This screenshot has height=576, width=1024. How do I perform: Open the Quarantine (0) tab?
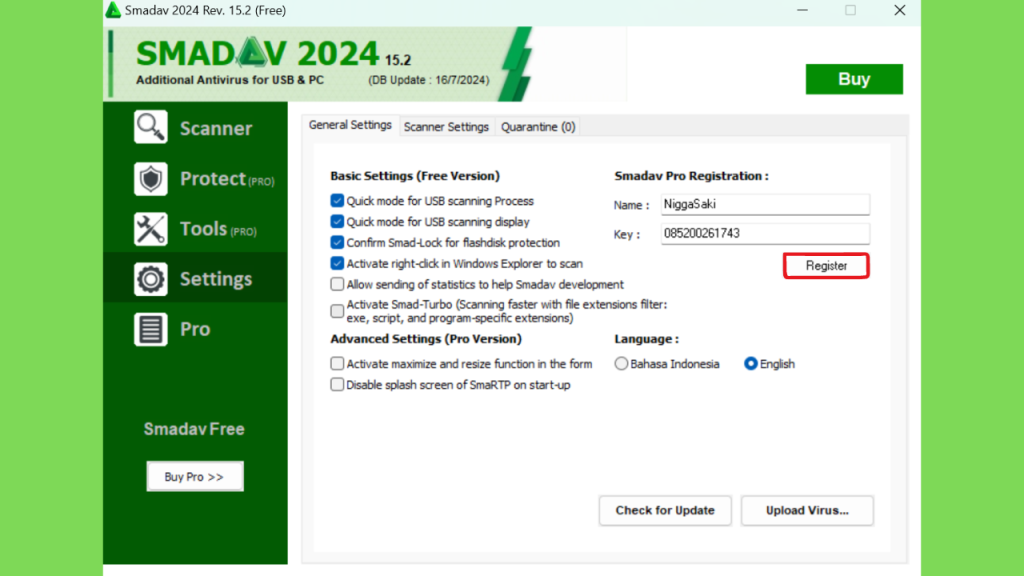point(538,127)
